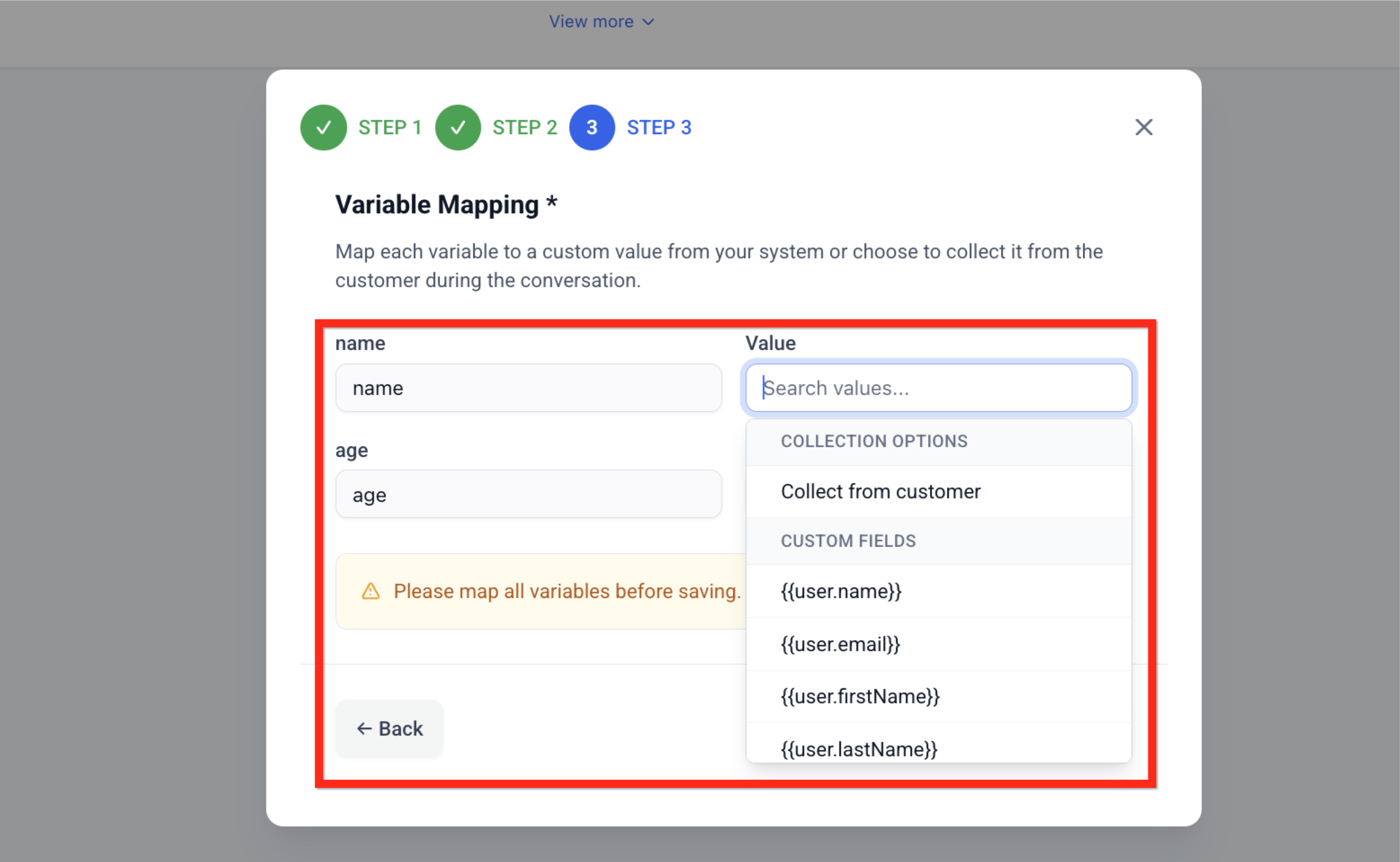This screenshot has height=862, width=1400.
Task: Pick the {{user.firstName}} value
Action: click(x=860, y=696)
